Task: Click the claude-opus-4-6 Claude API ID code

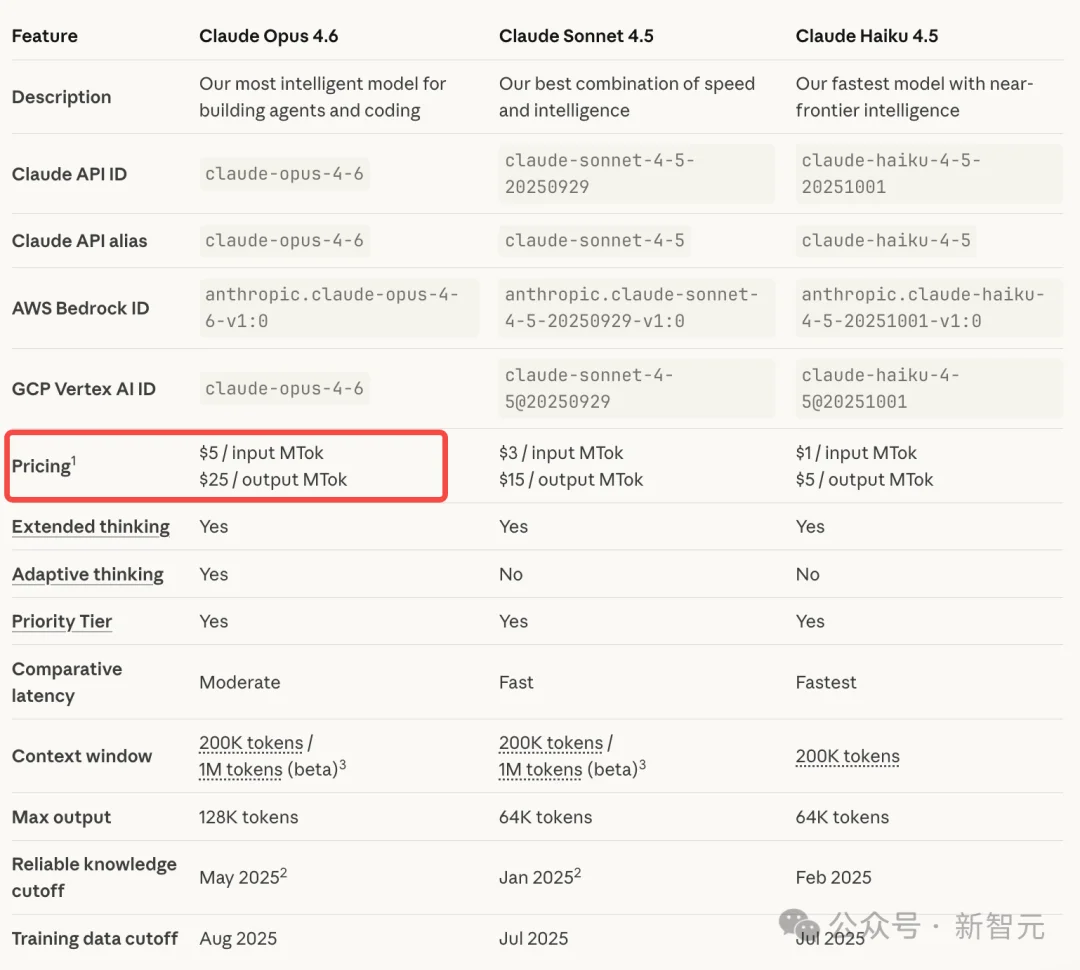Action: click(284, 174)
